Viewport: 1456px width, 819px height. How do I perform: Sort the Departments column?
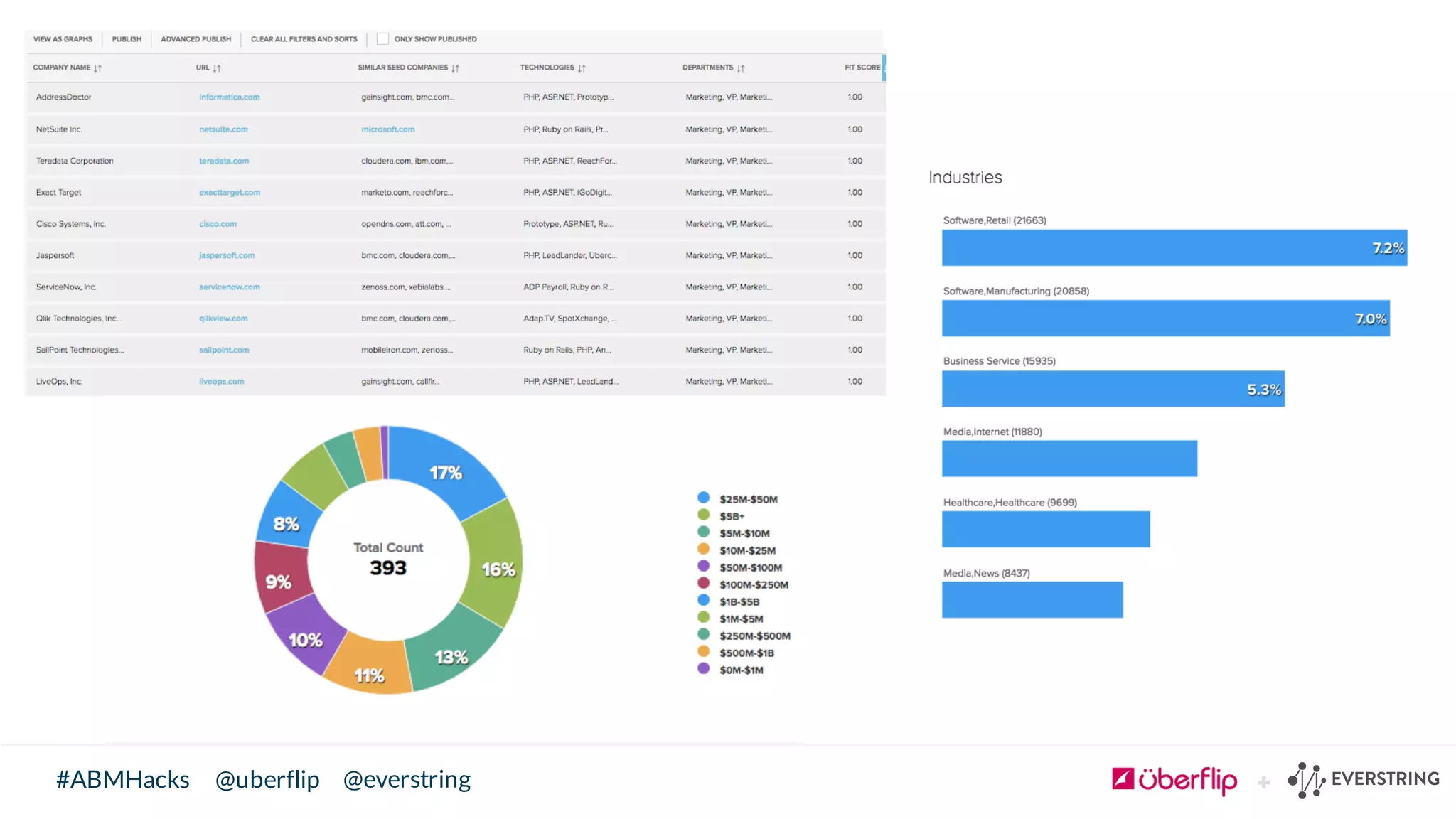click(x=741, y=68)
